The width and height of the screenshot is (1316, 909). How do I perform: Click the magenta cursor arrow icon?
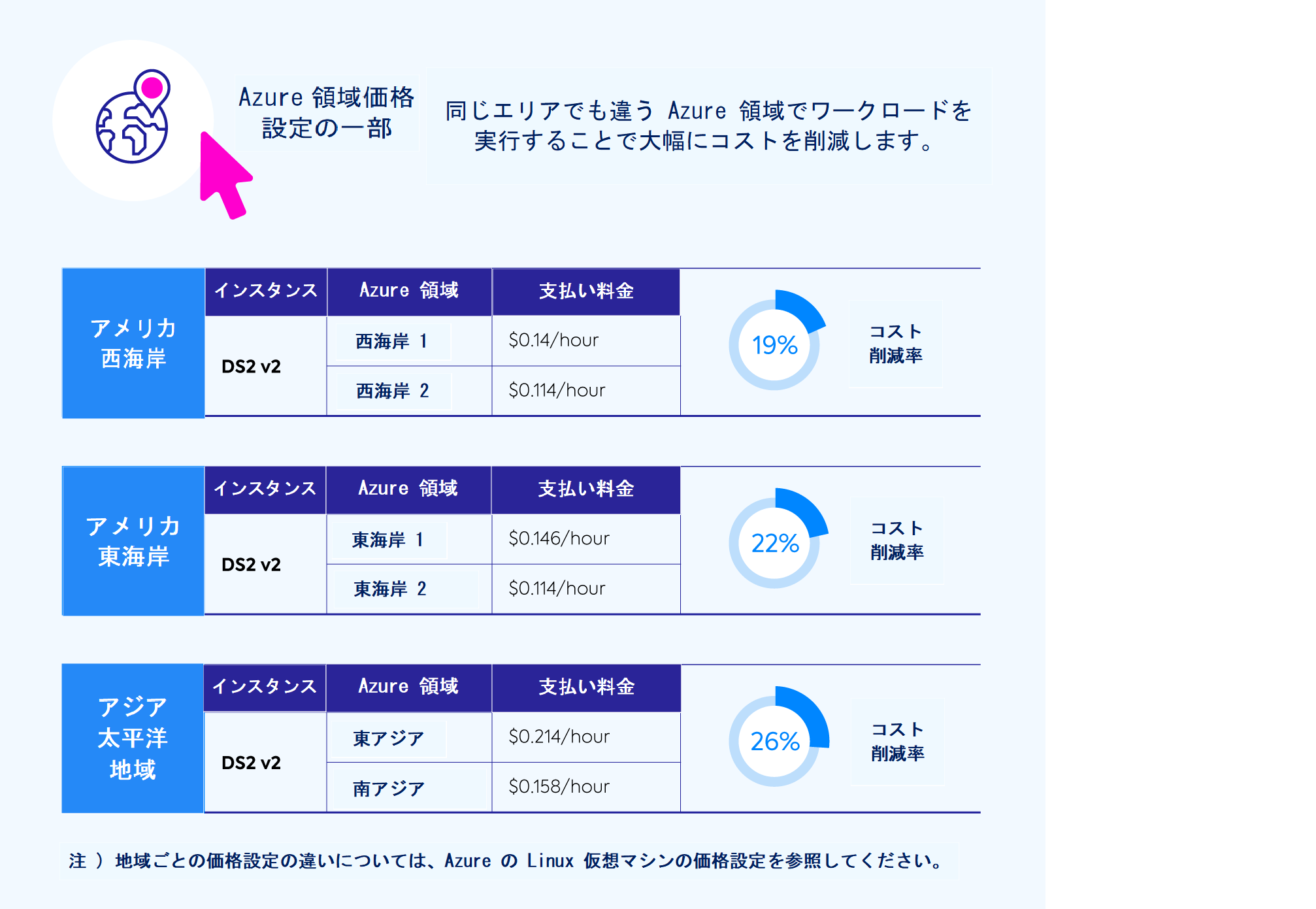click(225, 174)
